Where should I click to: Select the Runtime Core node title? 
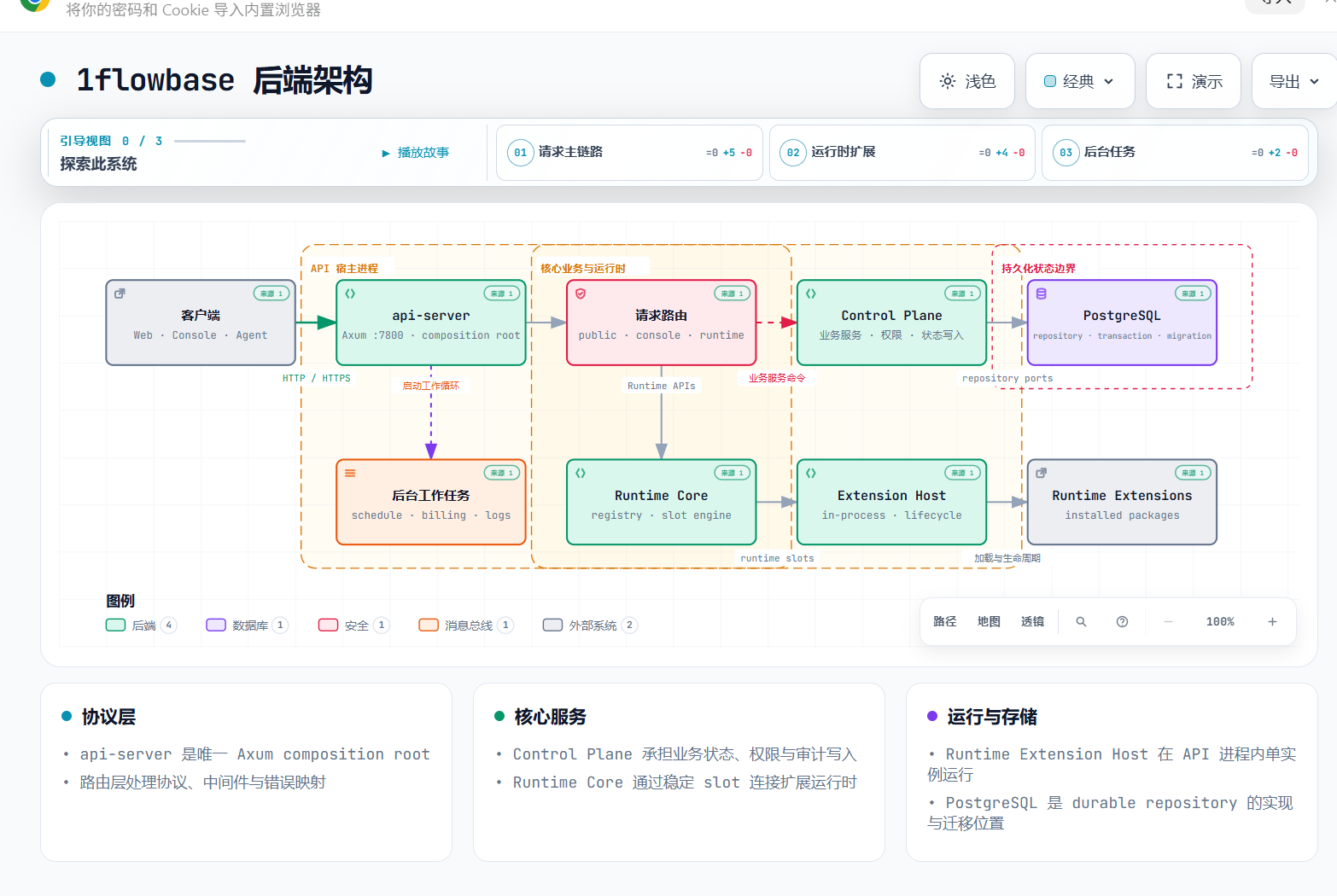coord(662,496)
